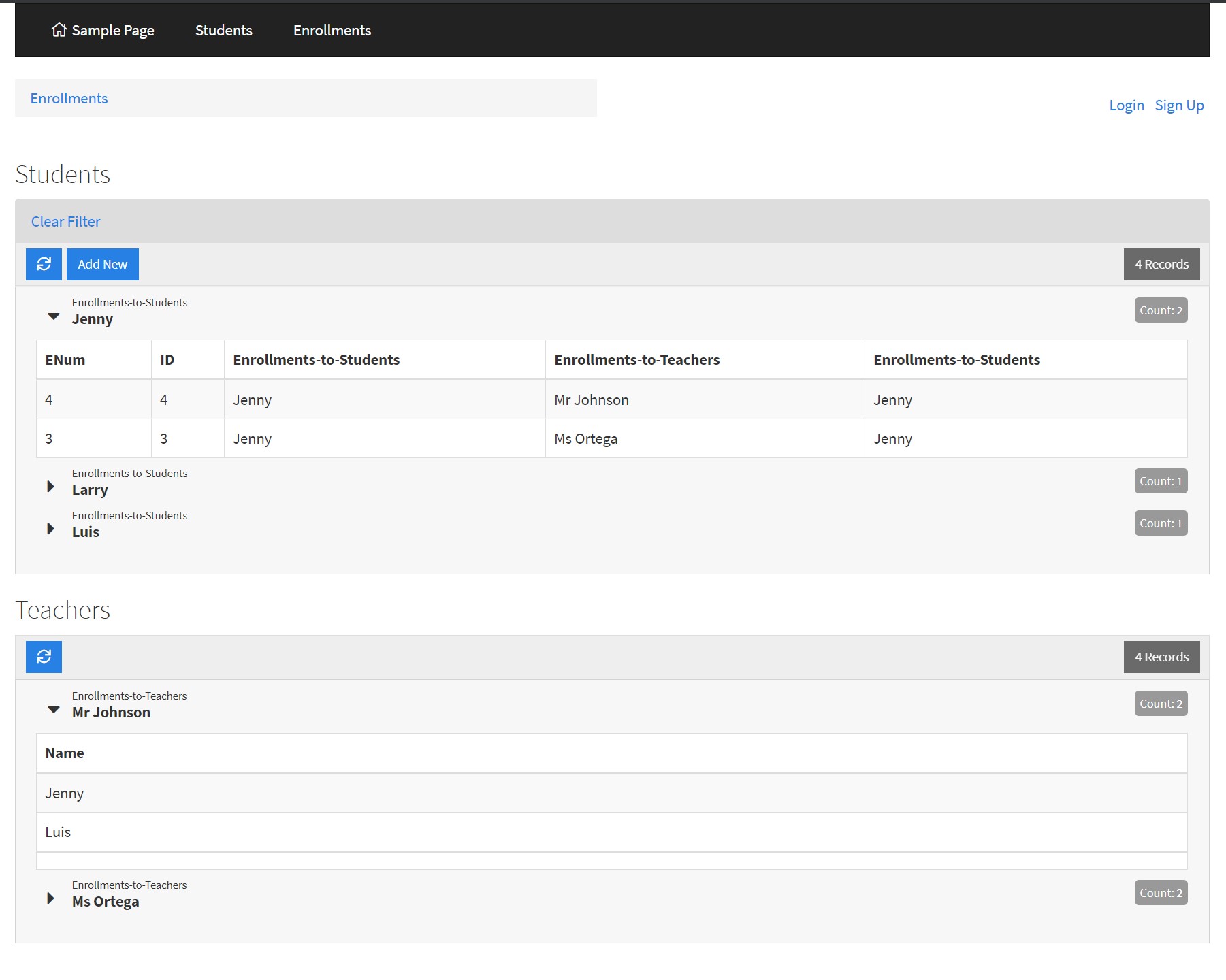
Task: Expand the Larry group
Action: pyautogui.click(x=50, y=487)
